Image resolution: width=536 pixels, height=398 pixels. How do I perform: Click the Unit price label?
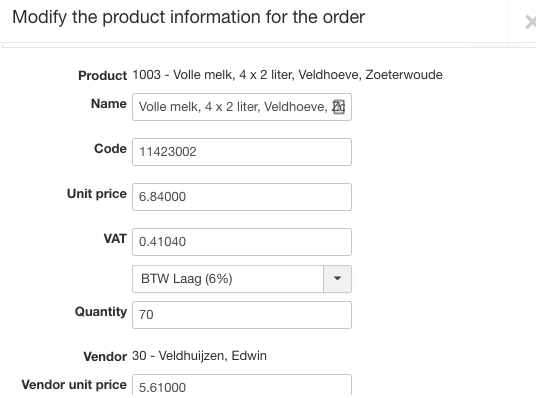97,194
